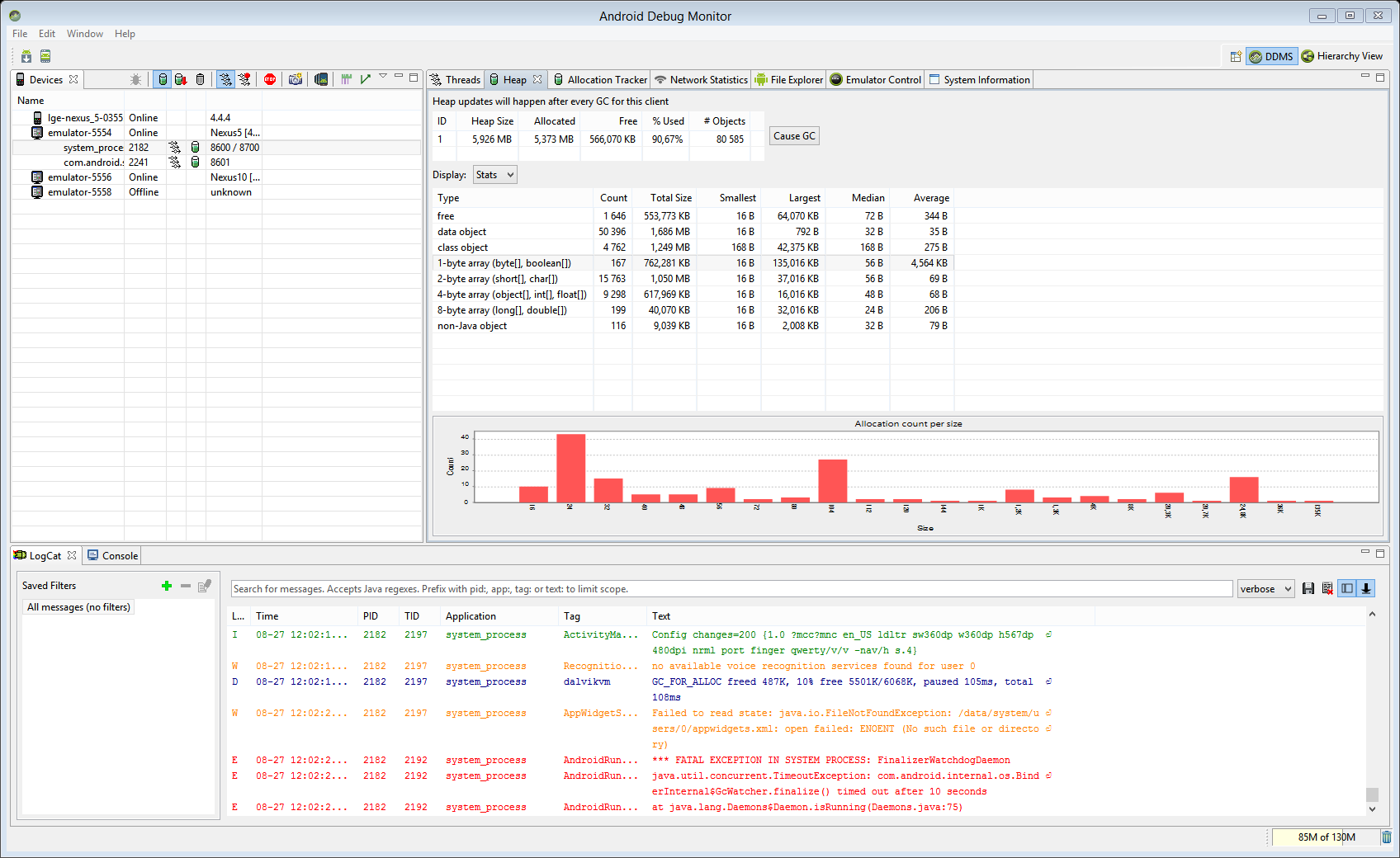Image resolution: width=1400 pixels, height=858 pixels.
Task: Select the lge-nexus_5 device row
Action: [216, 118]
